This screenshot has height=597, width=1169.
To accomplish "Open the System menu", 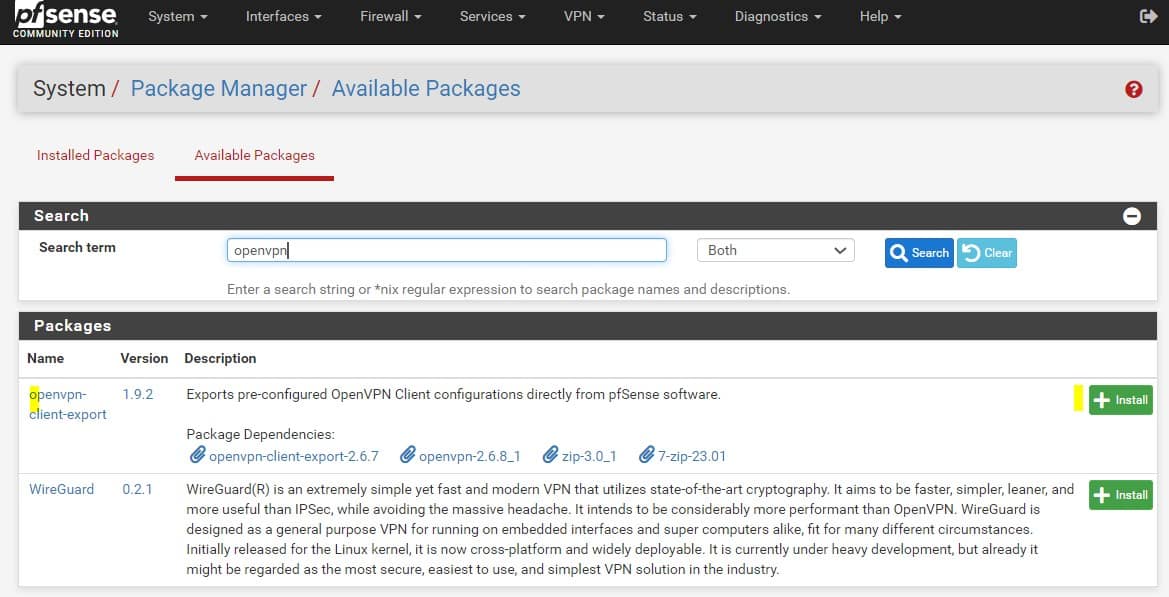I will [x=177, y=16].
